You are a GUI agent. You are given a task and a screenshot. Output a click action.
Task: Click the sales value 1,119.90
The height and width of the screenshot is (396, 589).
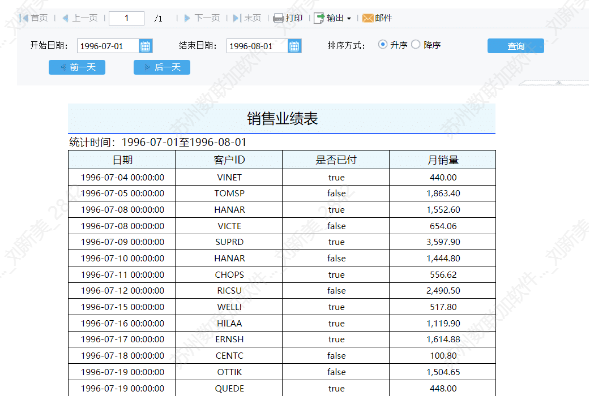(443, 323)
